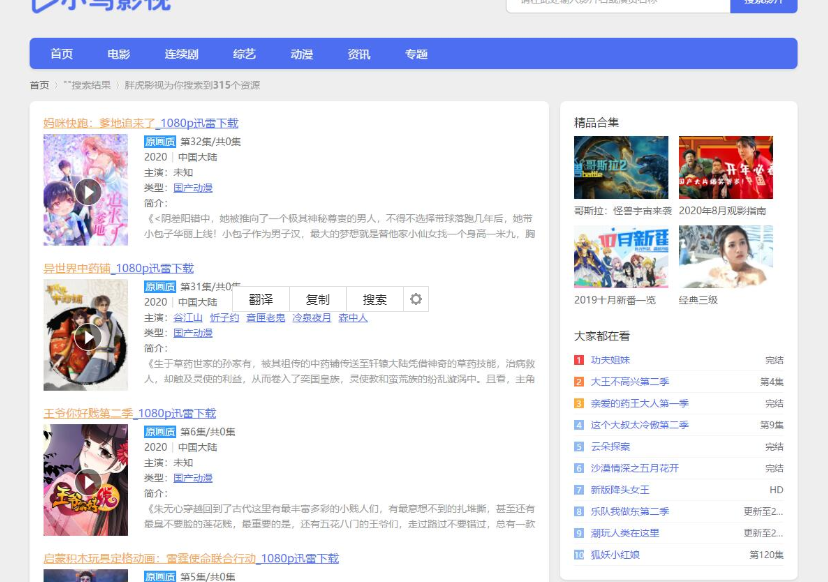Image resolution: width=828 pixels, height=582 pixels.
Task: Play 妈咪快跑 poster video button
Action: (x=88, y=192)
